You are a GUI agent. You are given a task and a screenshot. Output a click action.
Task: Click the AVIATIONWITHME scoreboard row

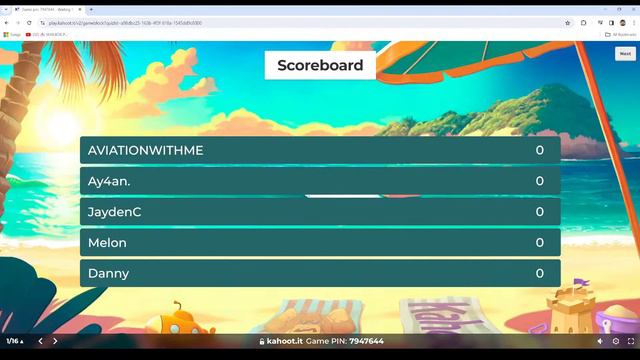(320, 150)
